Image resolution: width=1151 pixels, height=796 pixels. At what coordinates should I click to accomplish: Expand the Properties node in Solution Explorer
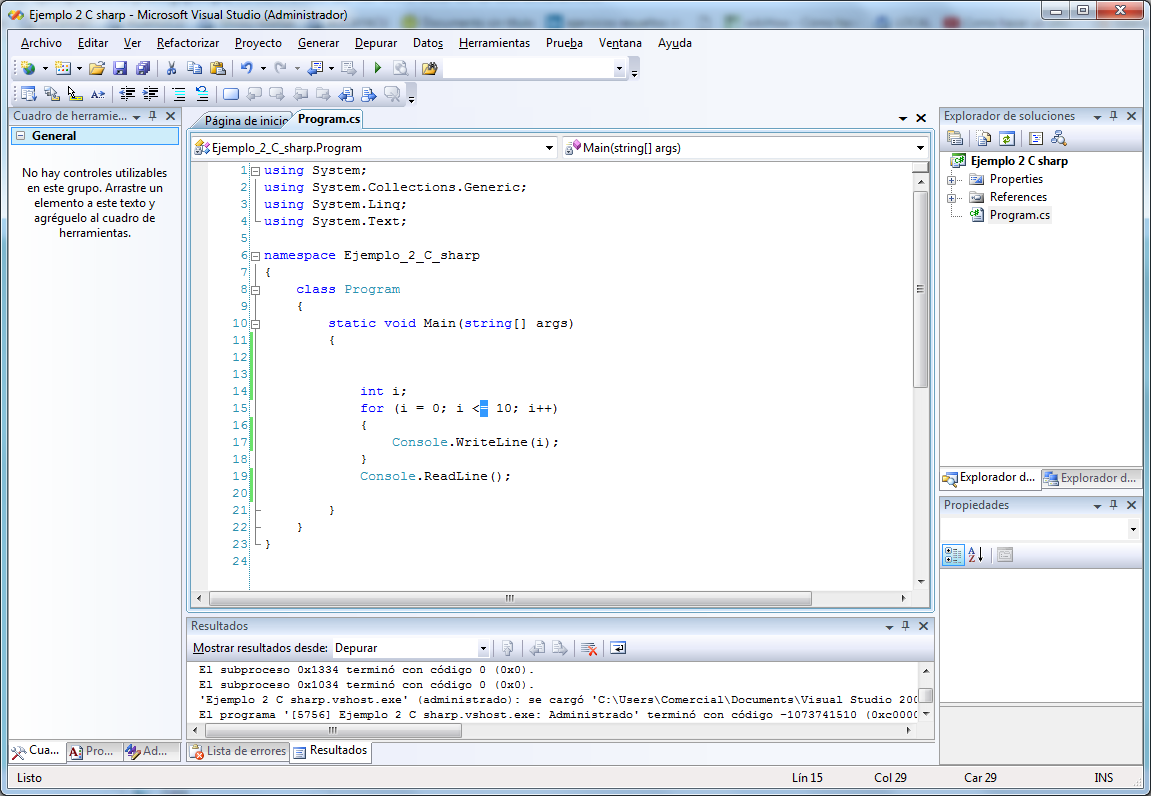(951, 180)
